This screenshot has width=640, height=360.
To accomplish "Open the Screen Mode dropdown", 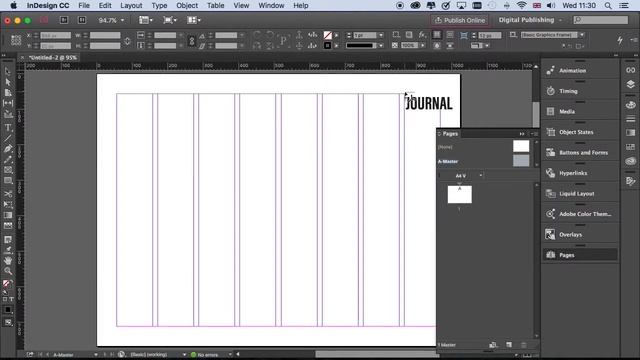I will point(170,20).
